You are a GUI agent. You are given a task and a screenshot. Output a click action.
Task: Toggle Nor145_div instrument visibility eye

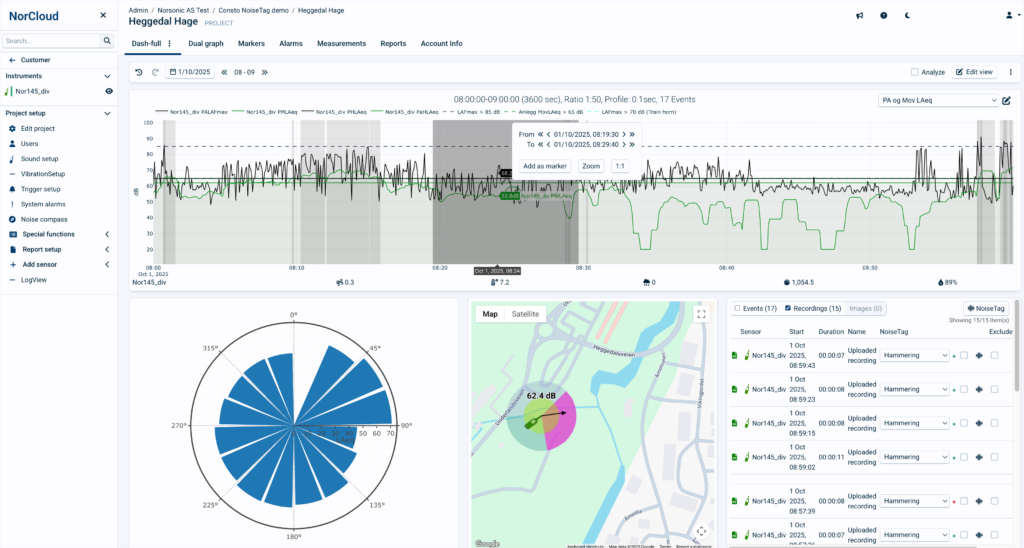pos(109,91)
